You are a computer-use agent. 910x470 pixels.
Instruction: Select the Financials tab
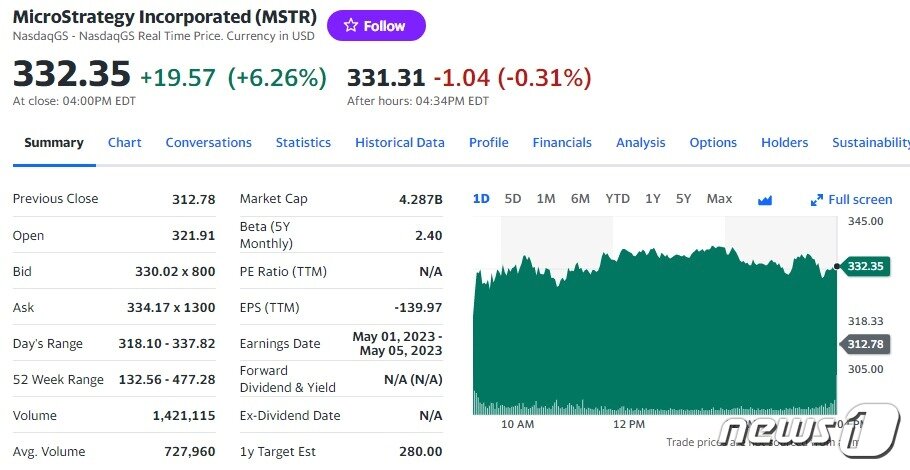click(x=562, y=143)
